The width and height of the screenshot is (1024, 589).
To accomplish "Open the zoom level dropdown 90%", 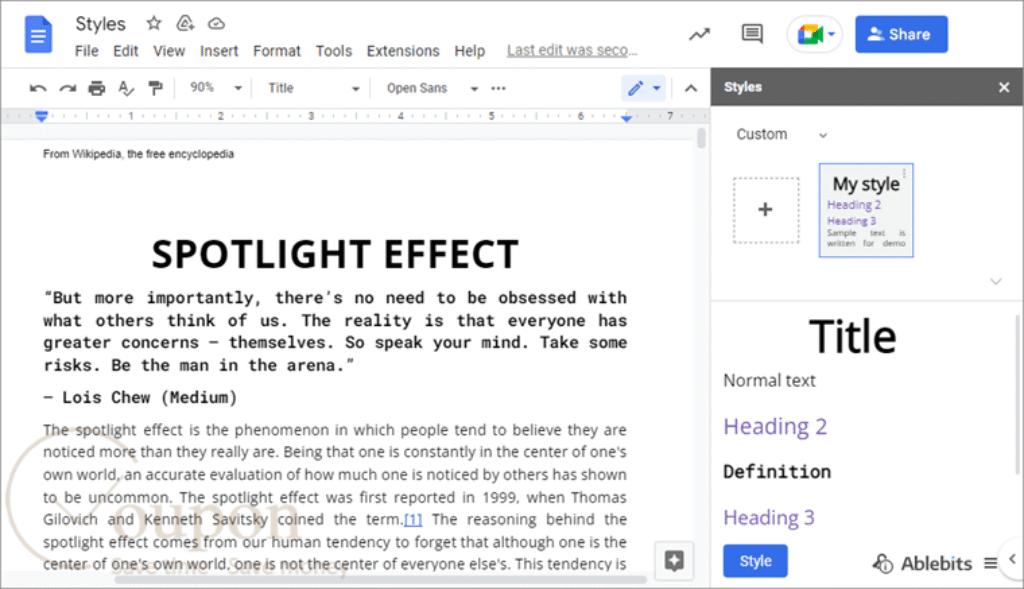I will [x=216, y=88].
